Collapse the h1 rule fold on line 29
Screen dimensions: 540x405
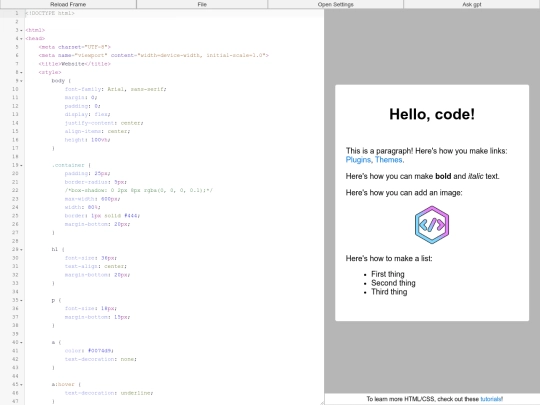pyautogui.click(x=21, y=249)
